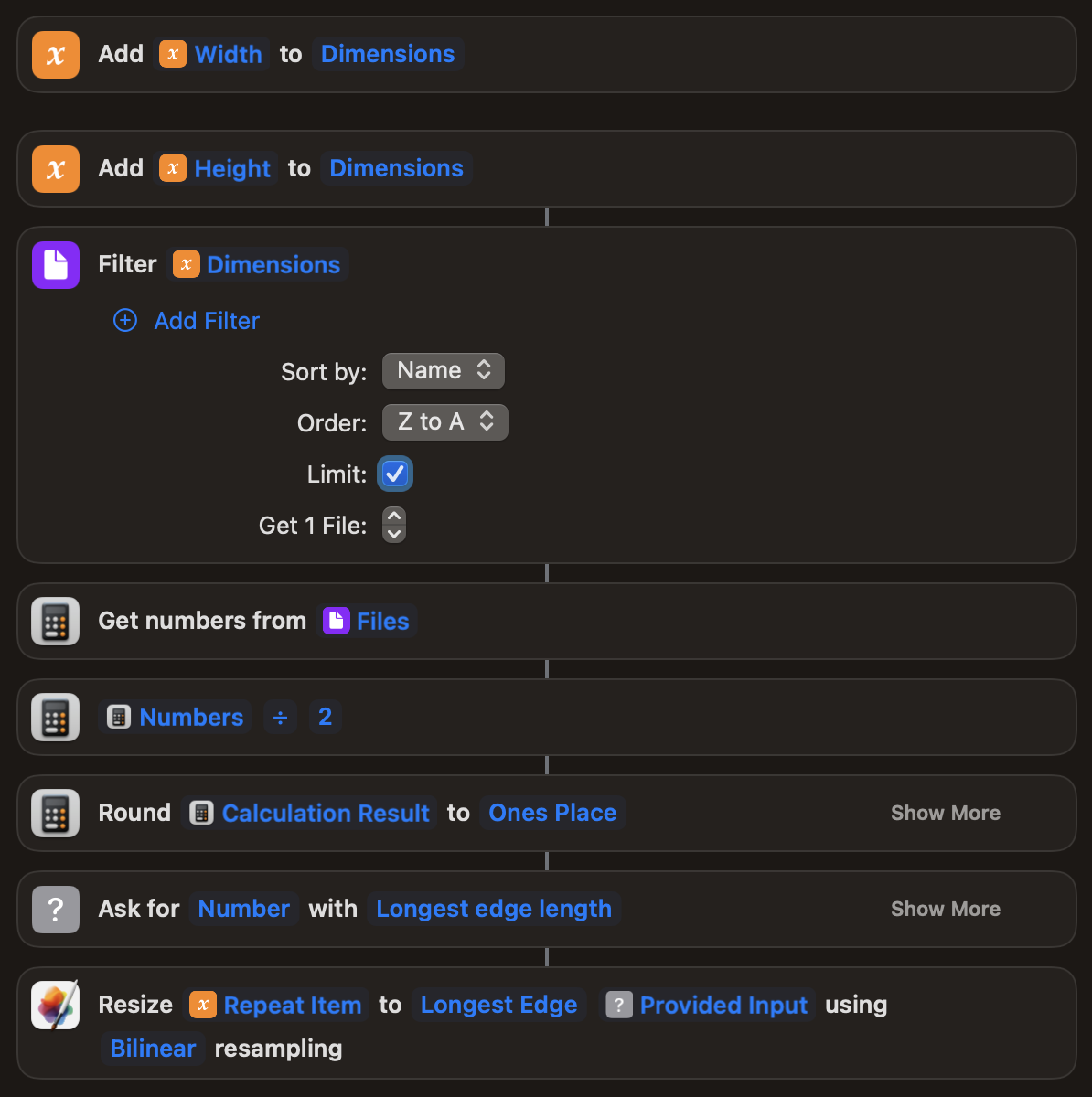This screenshot has height=1097, width=1092.
Task: Click the Longest edge length prompt field
Action: point(494,909)
